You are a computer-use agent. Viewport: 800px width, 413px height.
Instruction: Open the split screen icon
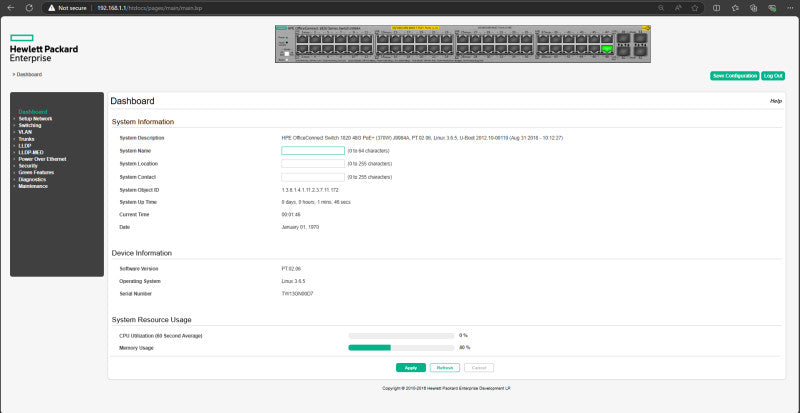[x=716, y=8]
